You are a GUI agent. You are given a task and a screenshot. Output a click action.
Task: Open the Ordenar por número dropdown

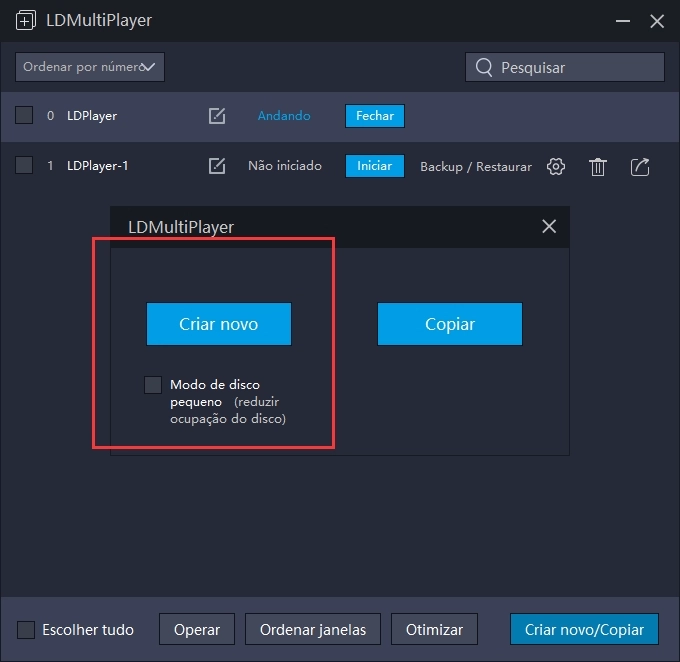[x=90, y=67]
